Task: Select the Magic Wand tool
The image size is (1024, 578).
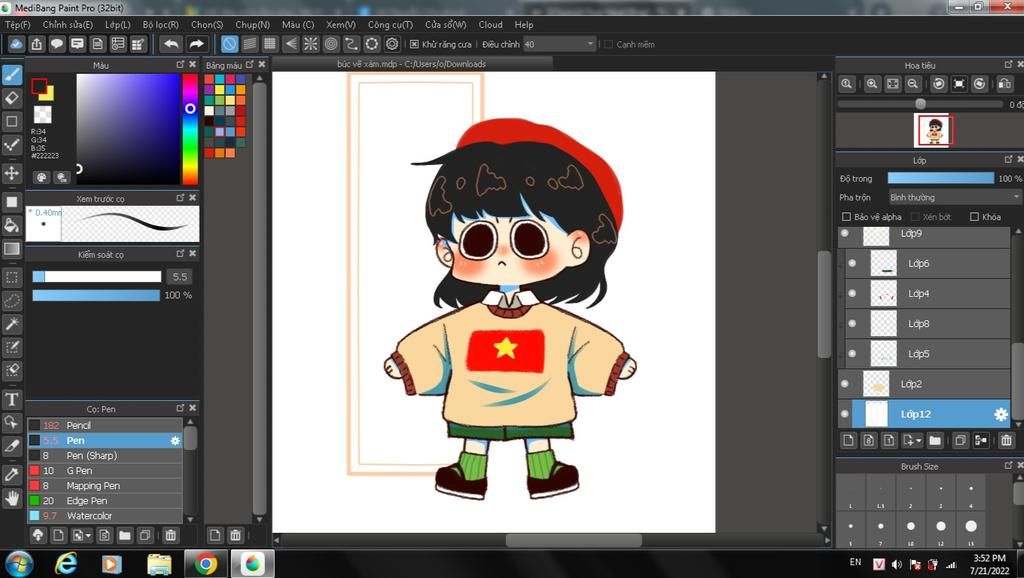Action: tap(12, 324)
